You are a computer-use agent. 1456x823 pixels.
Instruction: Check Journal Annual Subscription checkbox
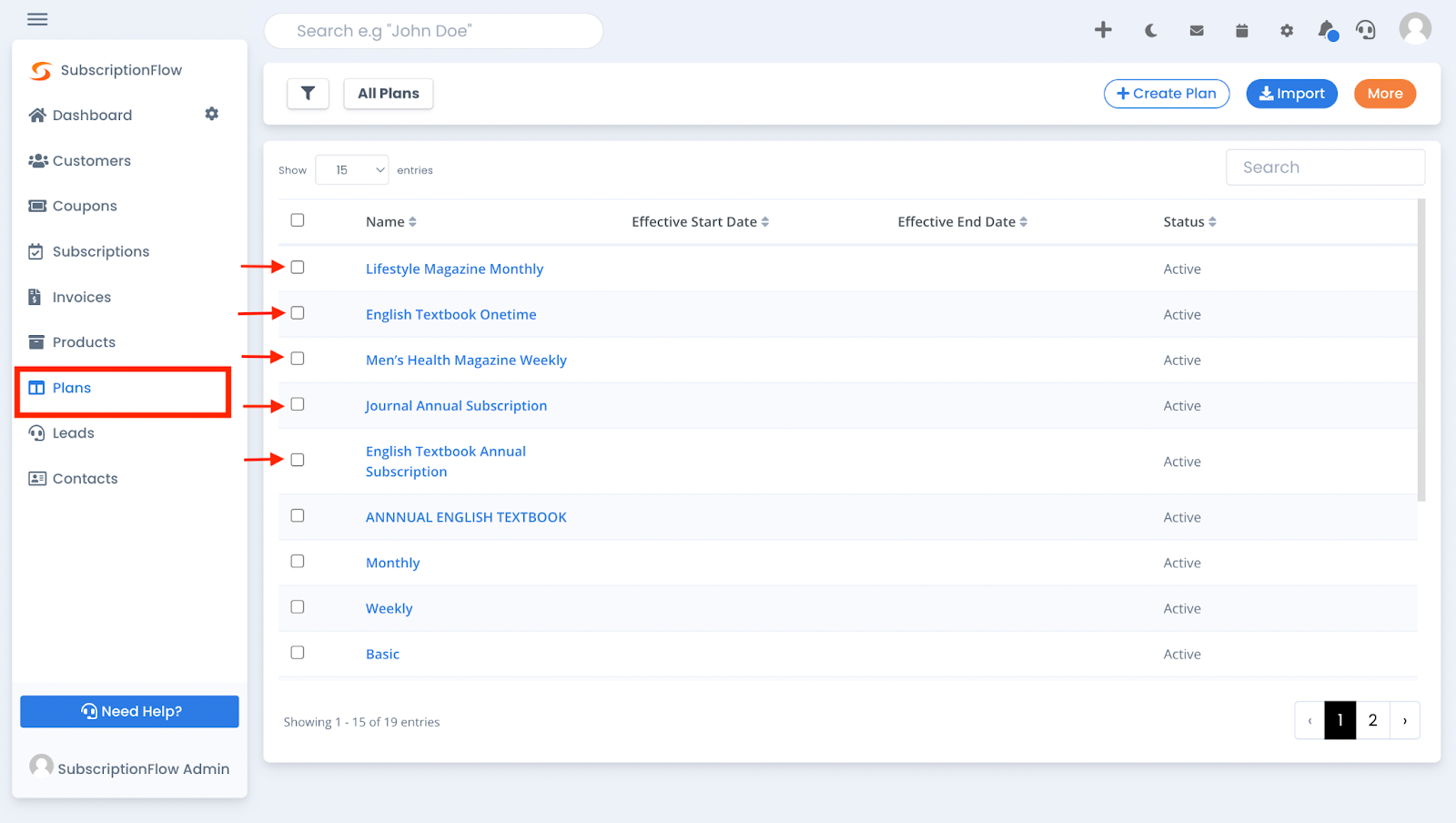pos(298,404)
